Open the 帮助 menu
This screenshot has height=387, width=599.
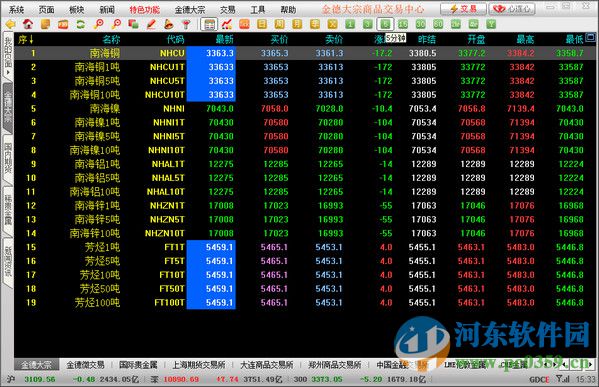[288, 10]
